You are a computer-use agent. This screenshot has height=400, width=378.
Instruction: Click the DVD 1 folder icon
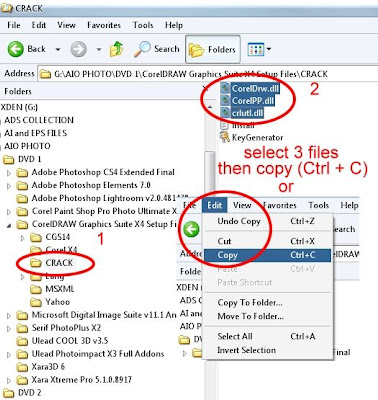(8, 159)
